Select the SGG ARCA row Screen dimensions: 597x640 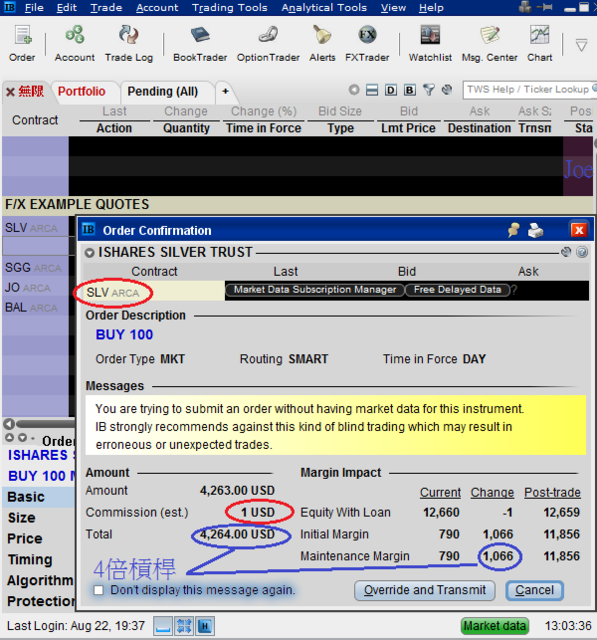pos(35,268)
